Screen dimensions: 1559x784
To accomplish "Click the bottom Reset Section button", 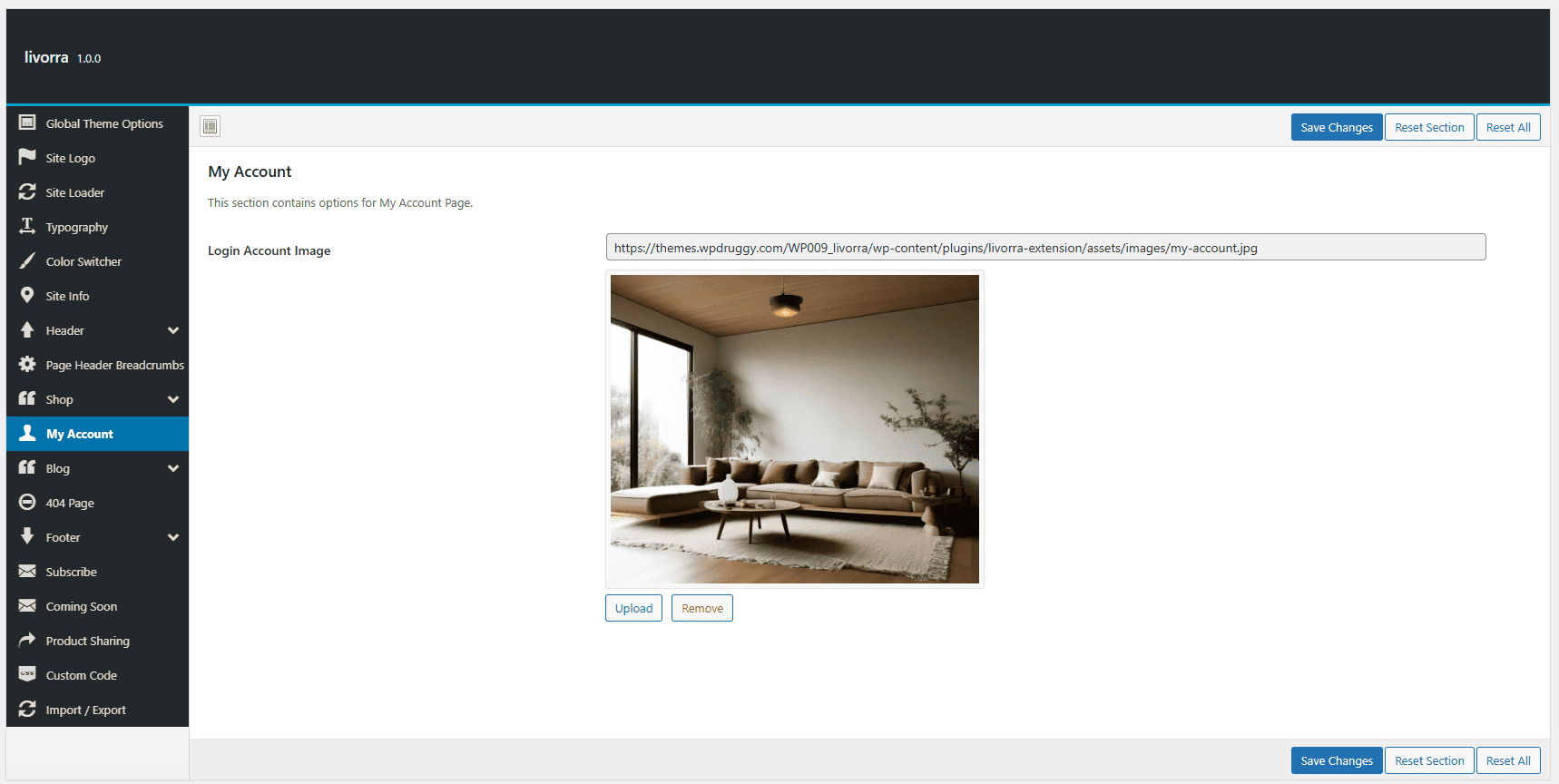I will click(1429, 760).
